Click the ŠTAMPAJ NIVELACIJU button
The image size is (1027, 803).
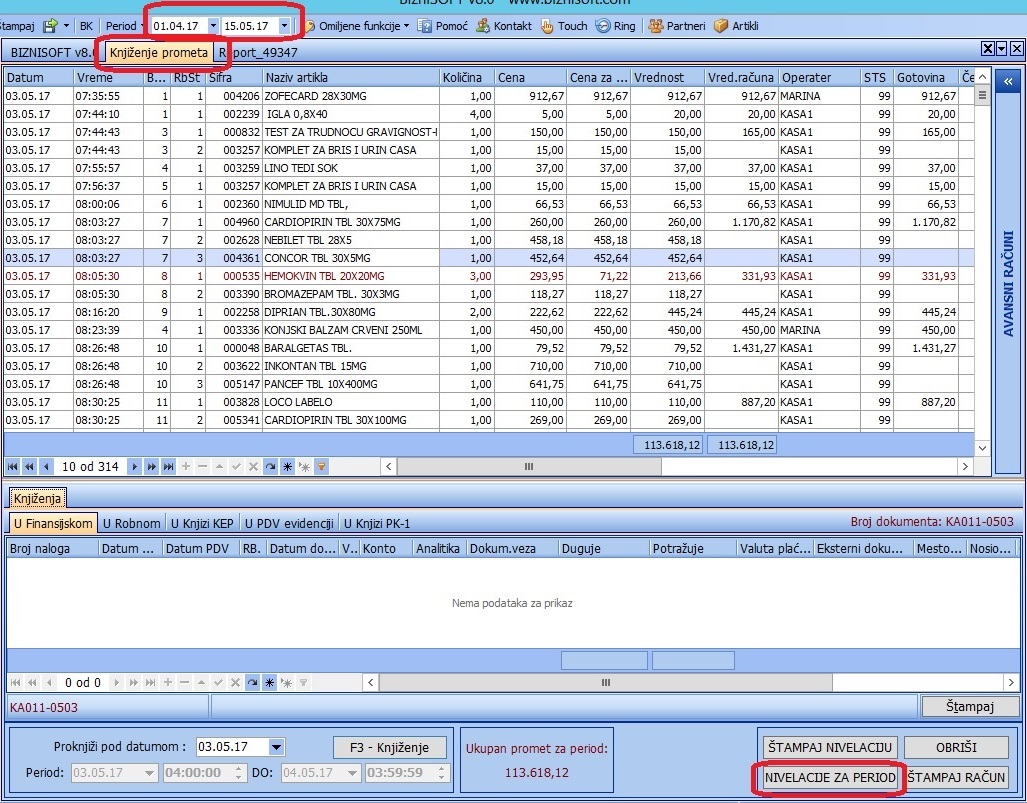(x=830, y=747)
